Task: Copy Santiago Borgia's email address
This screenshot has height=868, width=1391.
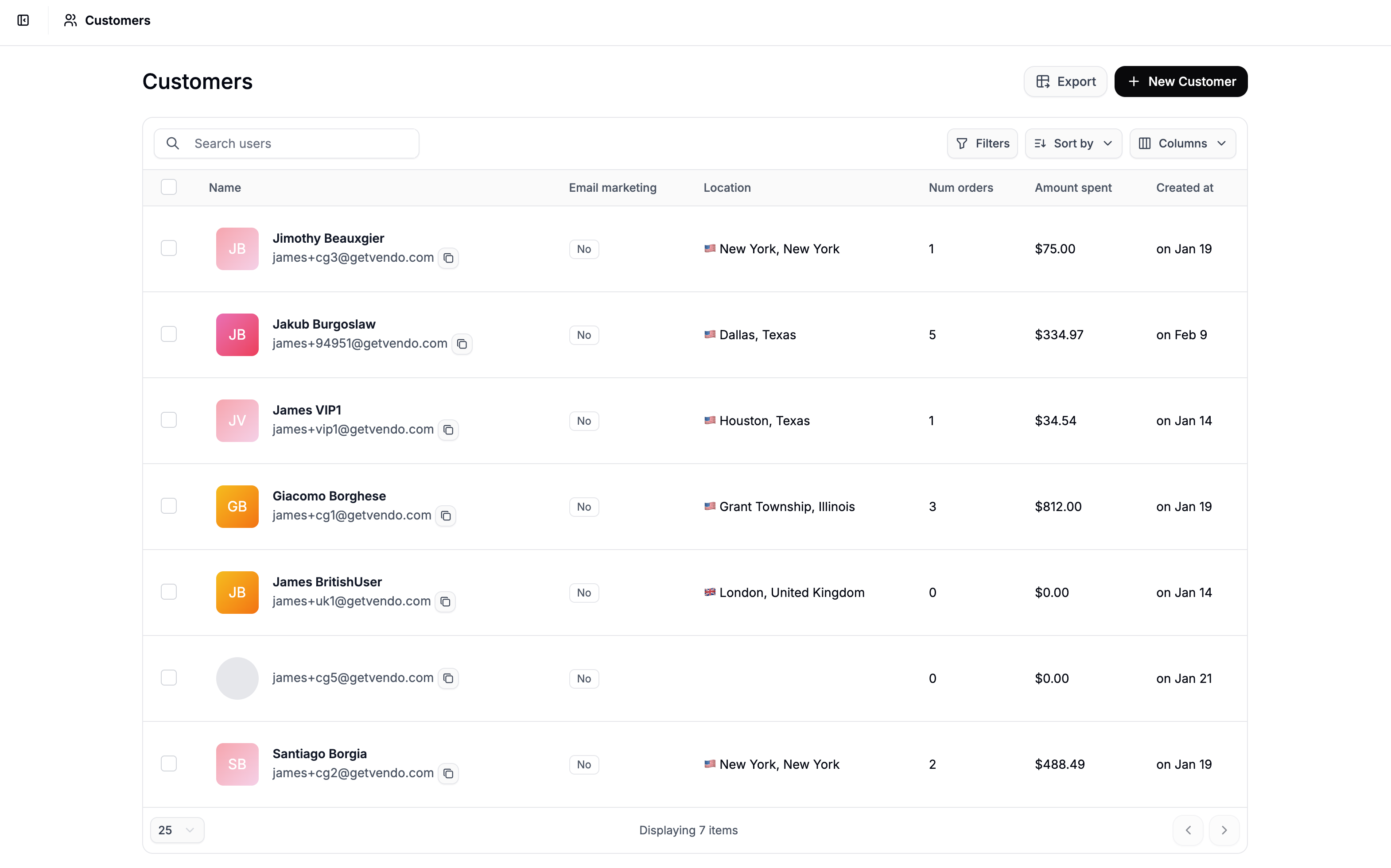Action: point(448,773)
